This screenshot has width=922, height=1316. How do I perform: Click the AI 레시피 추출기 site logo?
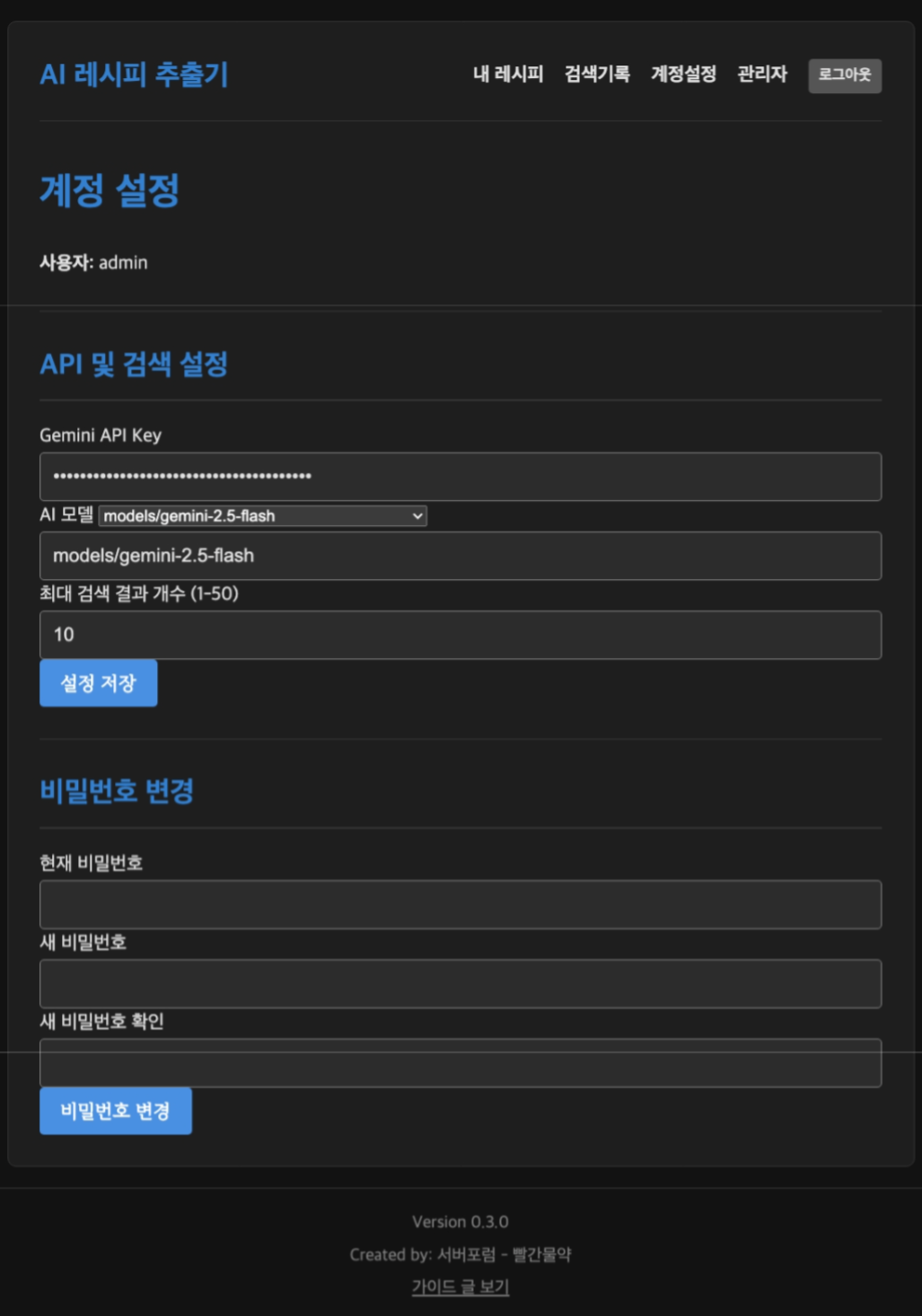tap(134, 75)
